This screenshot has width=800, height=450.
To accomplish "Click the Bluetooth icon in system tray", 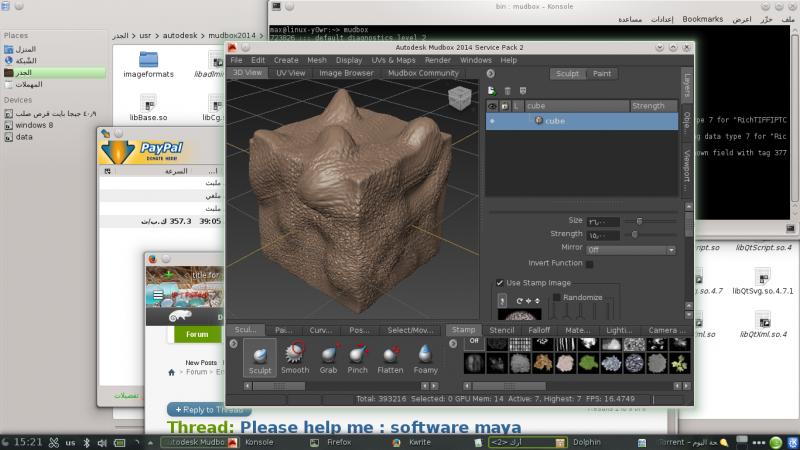I will (x=86, y=442).
